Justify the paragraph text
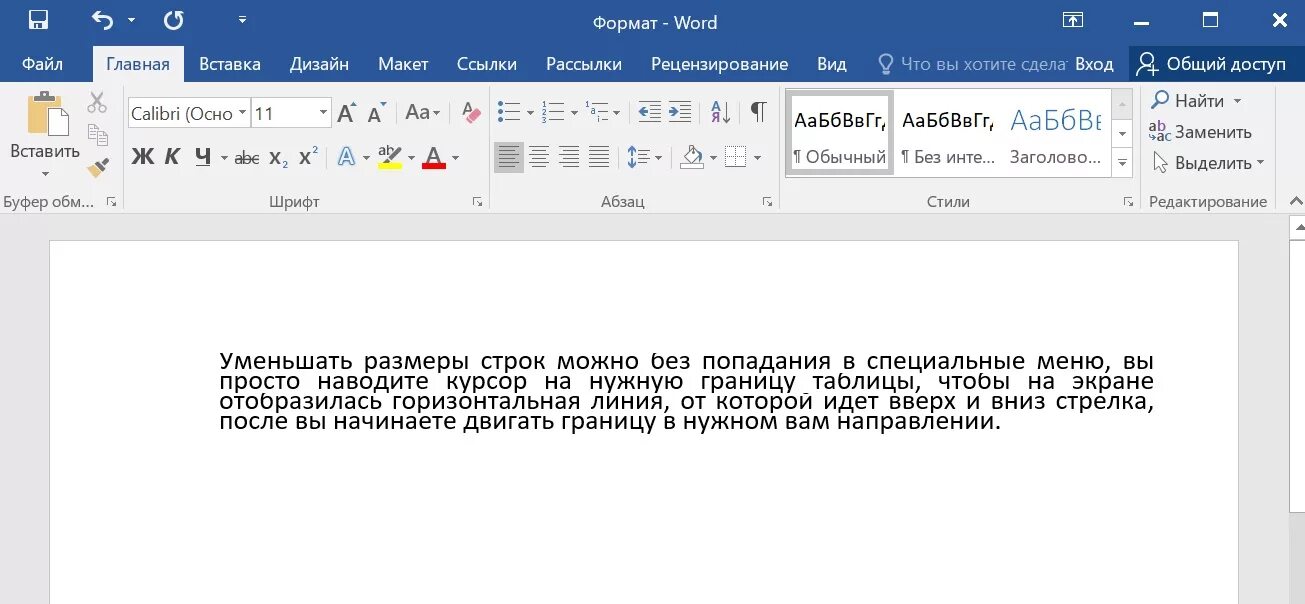Viewport: 1305px width, 604px height. click(599, 157)
